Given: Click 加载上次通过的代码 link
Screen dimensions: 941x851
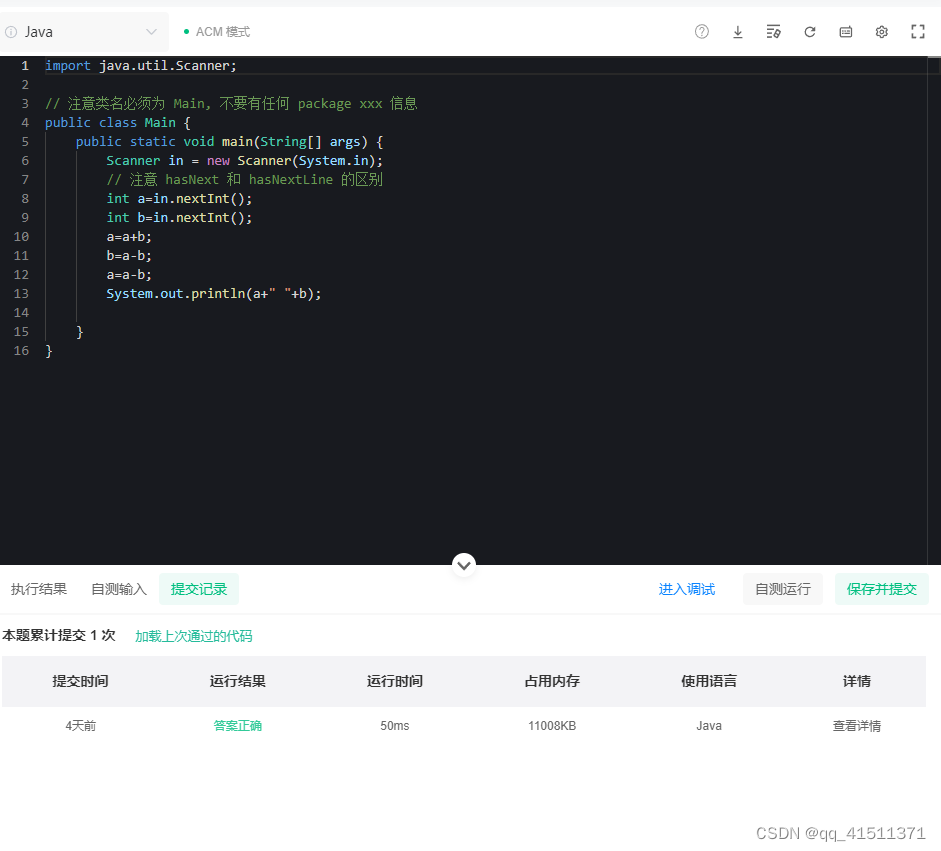Looking at the screenshot, I should [x=193, y=636].
